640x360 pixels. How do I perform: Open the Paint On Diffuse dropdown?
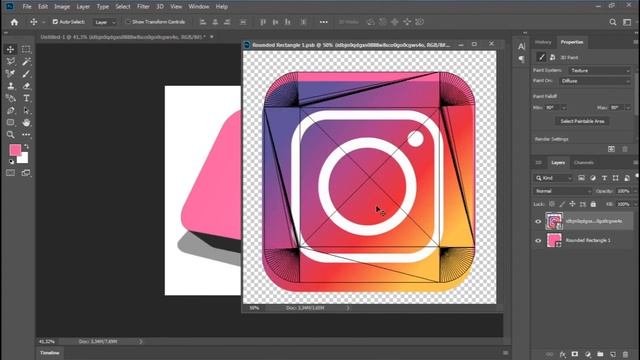point(596,81)
